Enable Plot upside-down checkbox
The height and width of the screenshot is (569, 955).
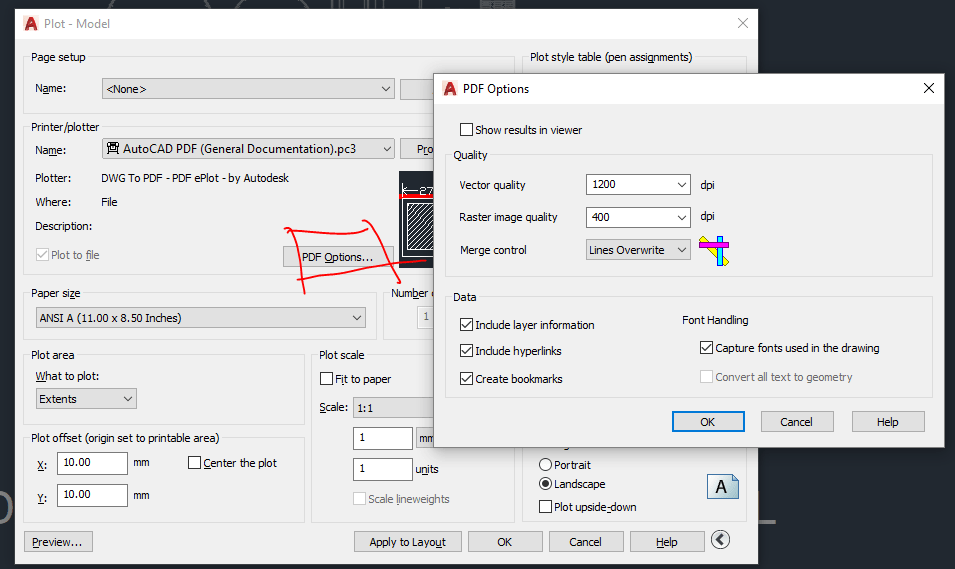(x=546, y=507)
